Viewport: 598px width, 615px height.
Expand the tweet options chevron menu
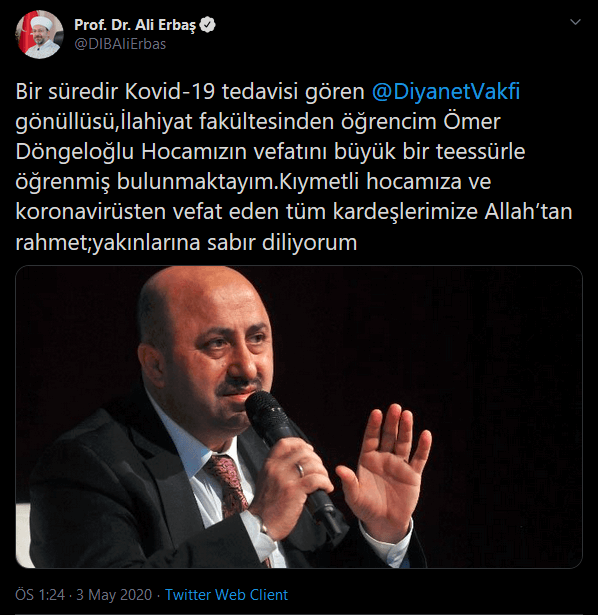[575, 22]
